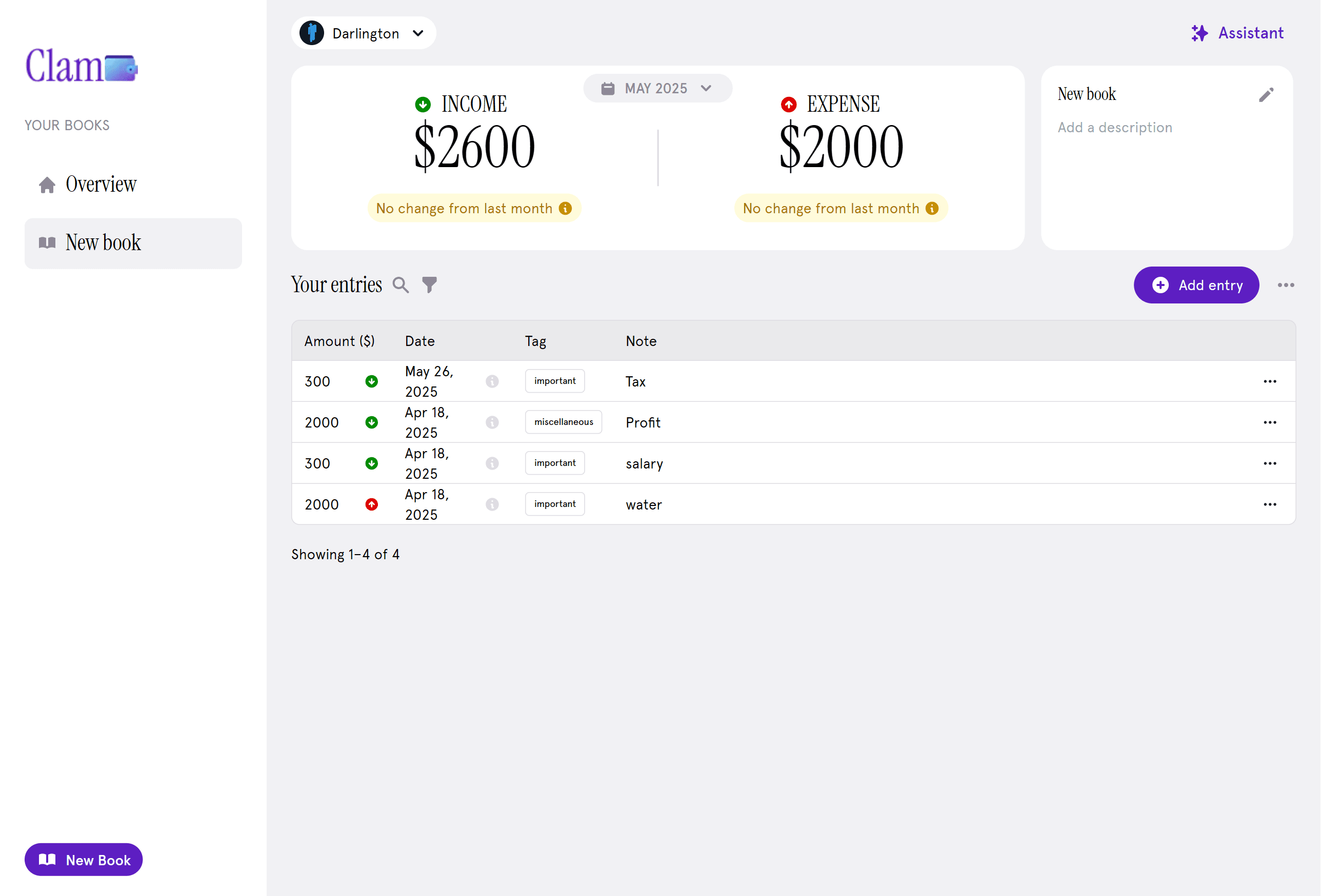Open more options beside Add entry
The width and height of the screenshot is (1321, 896).
pyautogui.click(x=1286, y=285)
